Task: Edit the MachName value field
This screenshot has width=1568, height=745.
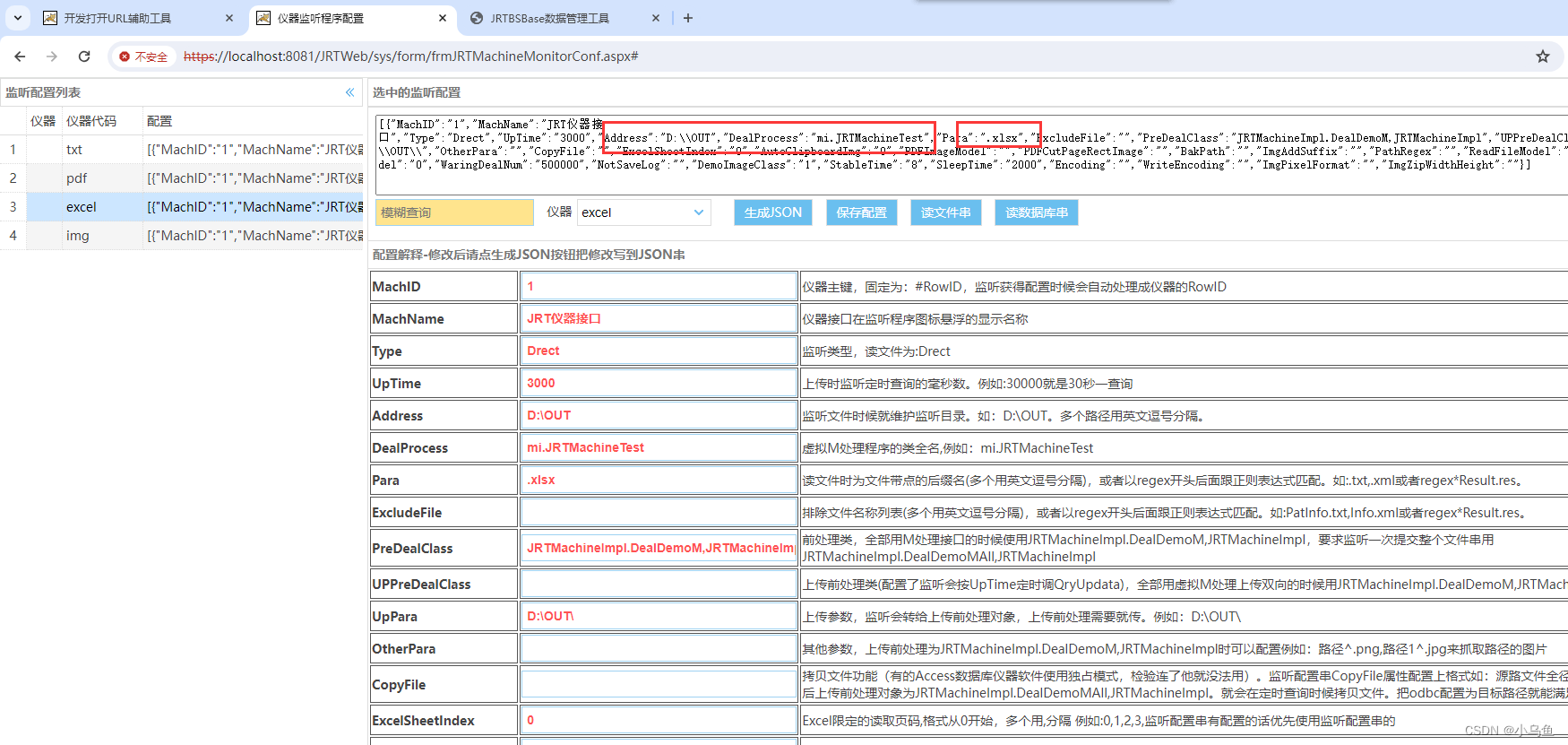Action: pos(659,318)
